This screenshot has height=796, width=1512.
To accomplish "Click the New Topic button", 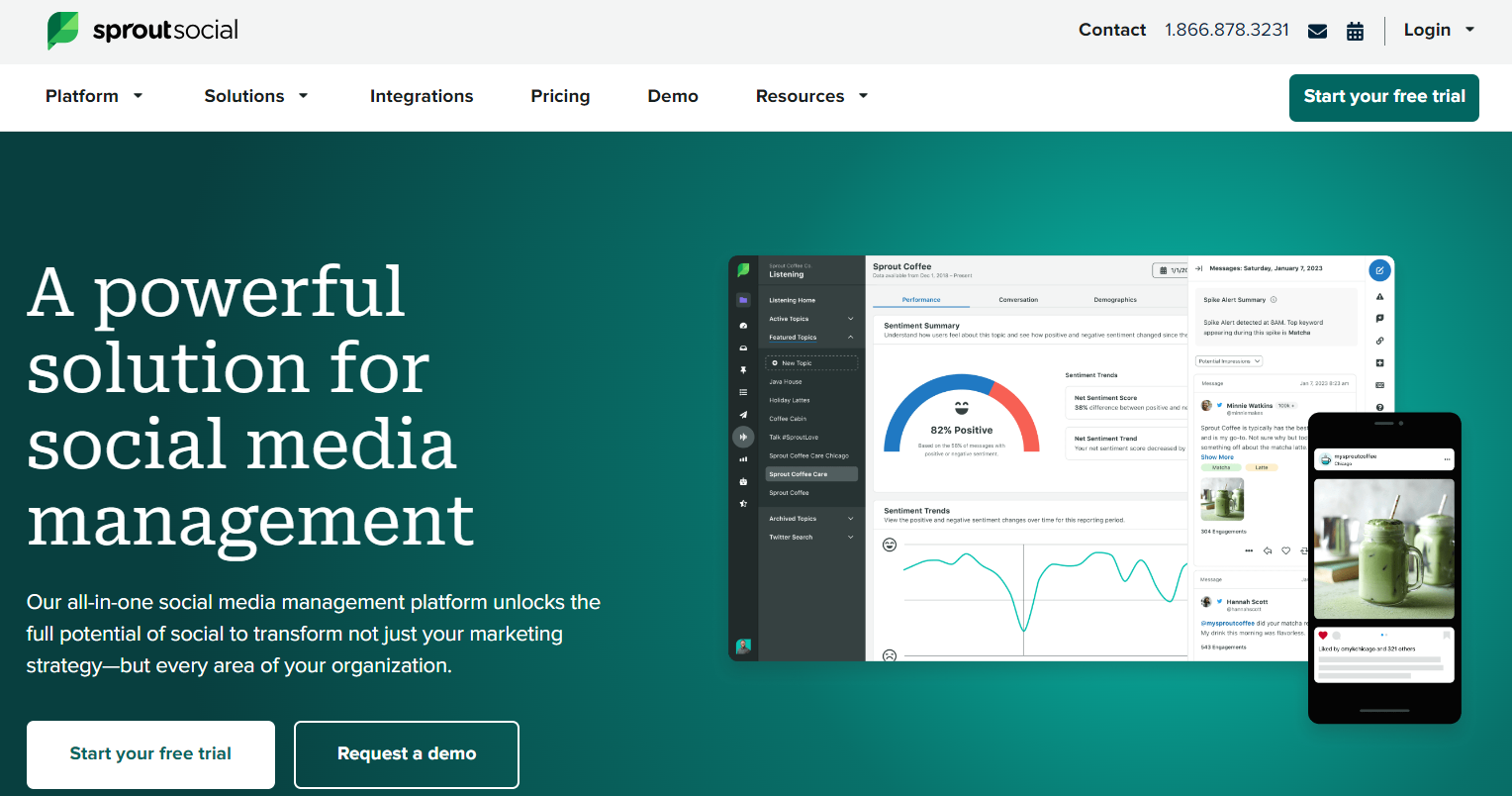I will pyautogui.click(x=811, y=363).
